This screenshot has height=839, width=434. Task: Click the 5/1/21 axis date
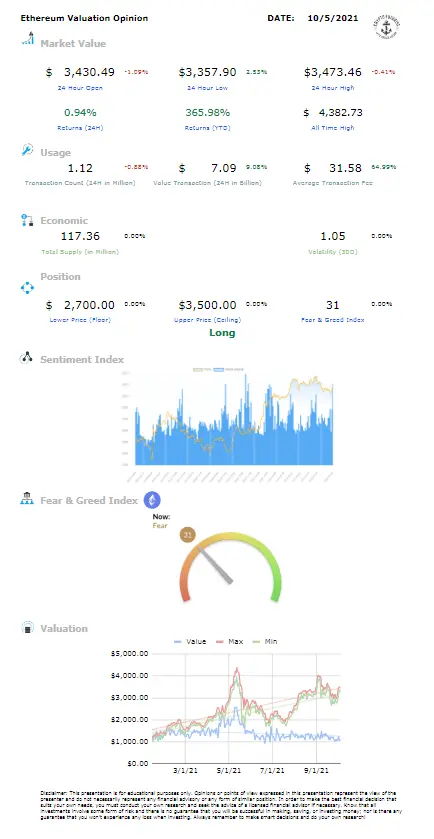click(x=229, y=772)
